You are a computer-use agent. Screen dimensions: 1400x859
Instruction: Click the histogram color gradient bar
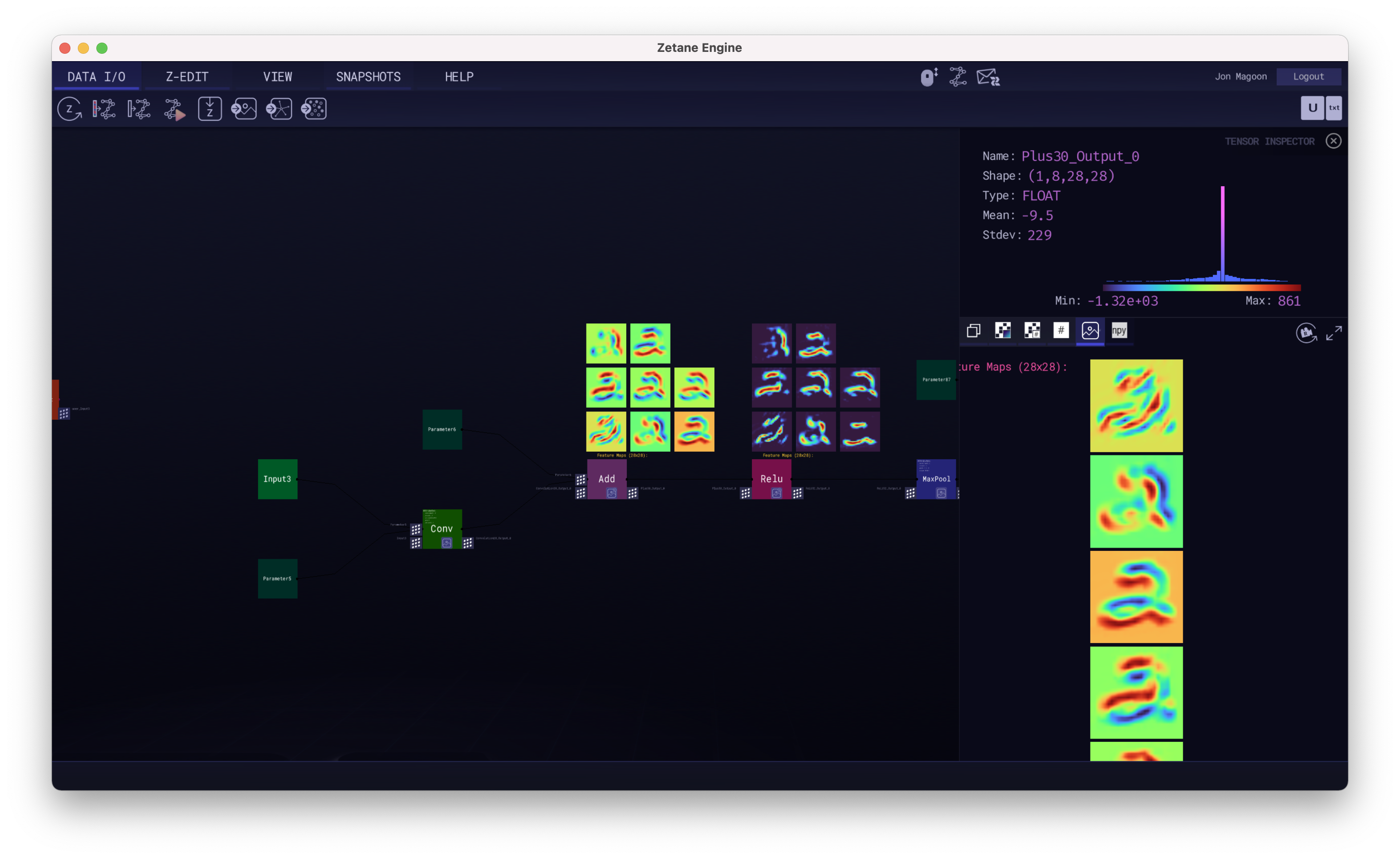coord(1201,288)
